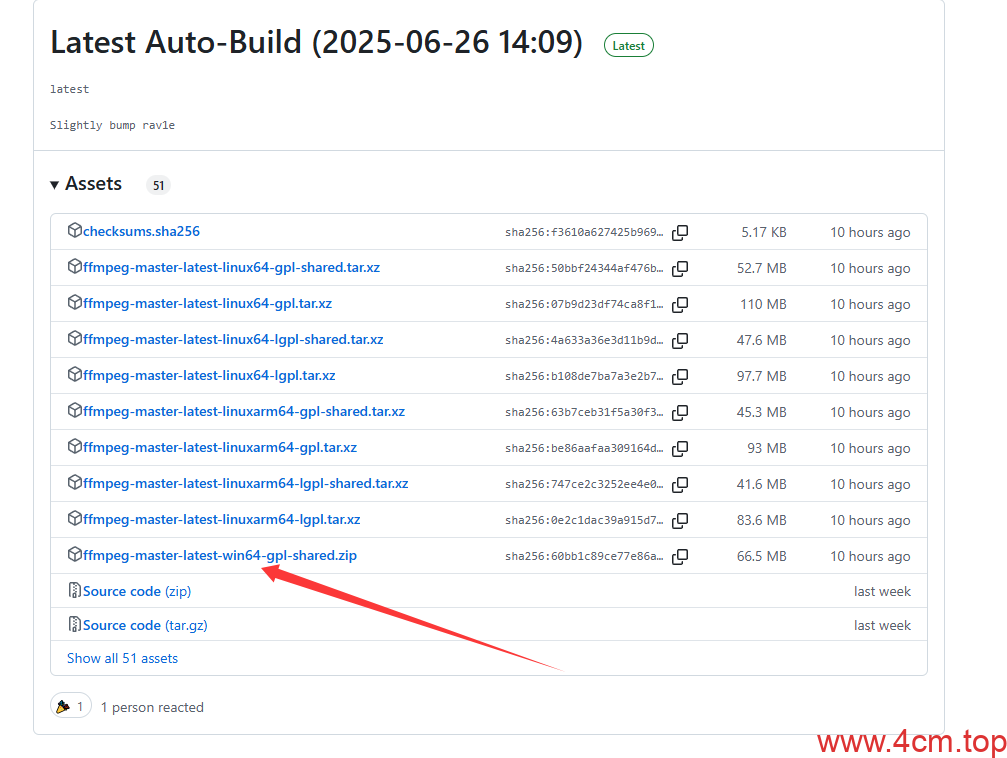Copy hash of linux64-gpl.tar.xz asset
1007x758 pixels.
point(680,304)
